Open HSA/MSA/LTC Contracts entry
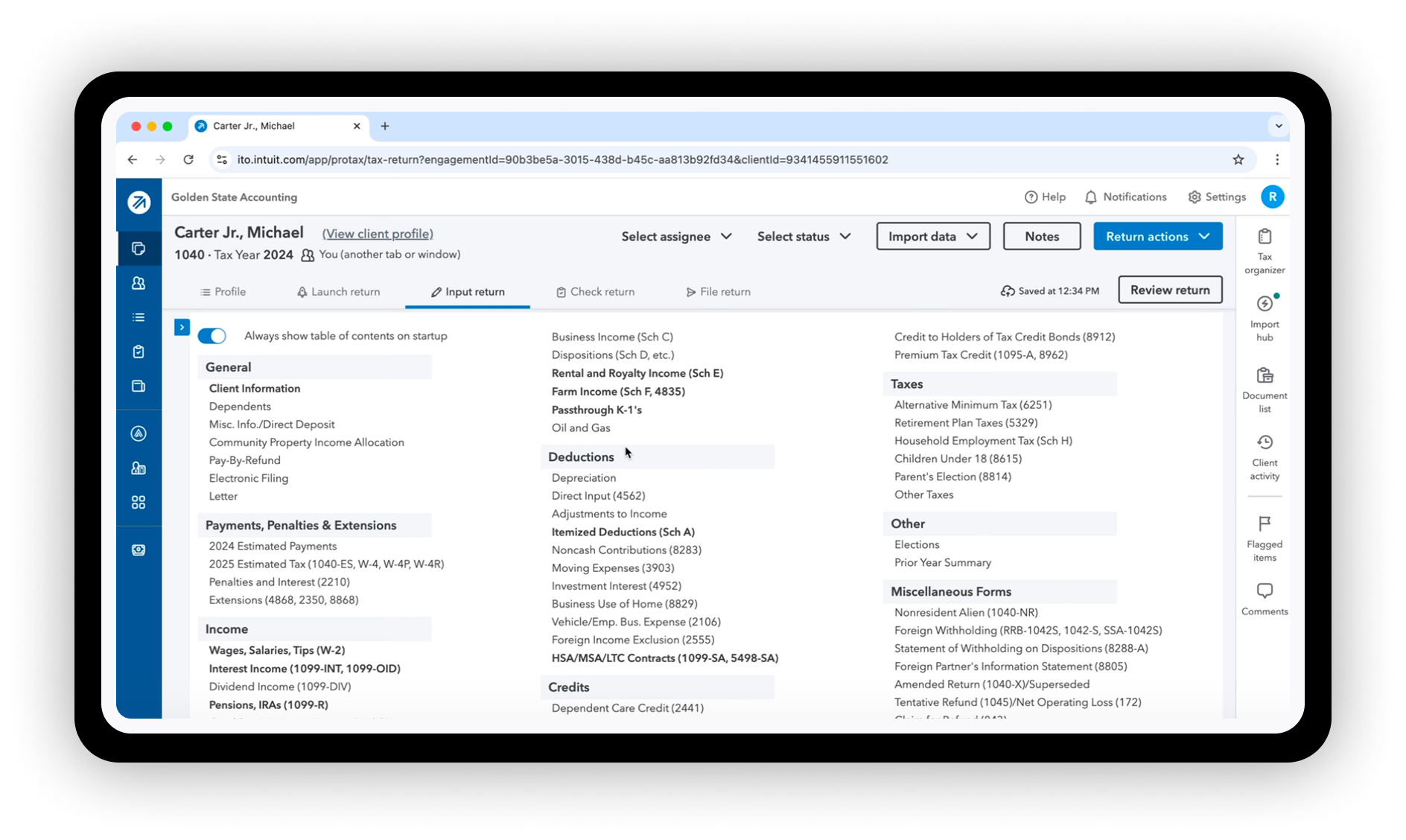Viewport: 1406px width, 840px height. click(x=665, y=658)
